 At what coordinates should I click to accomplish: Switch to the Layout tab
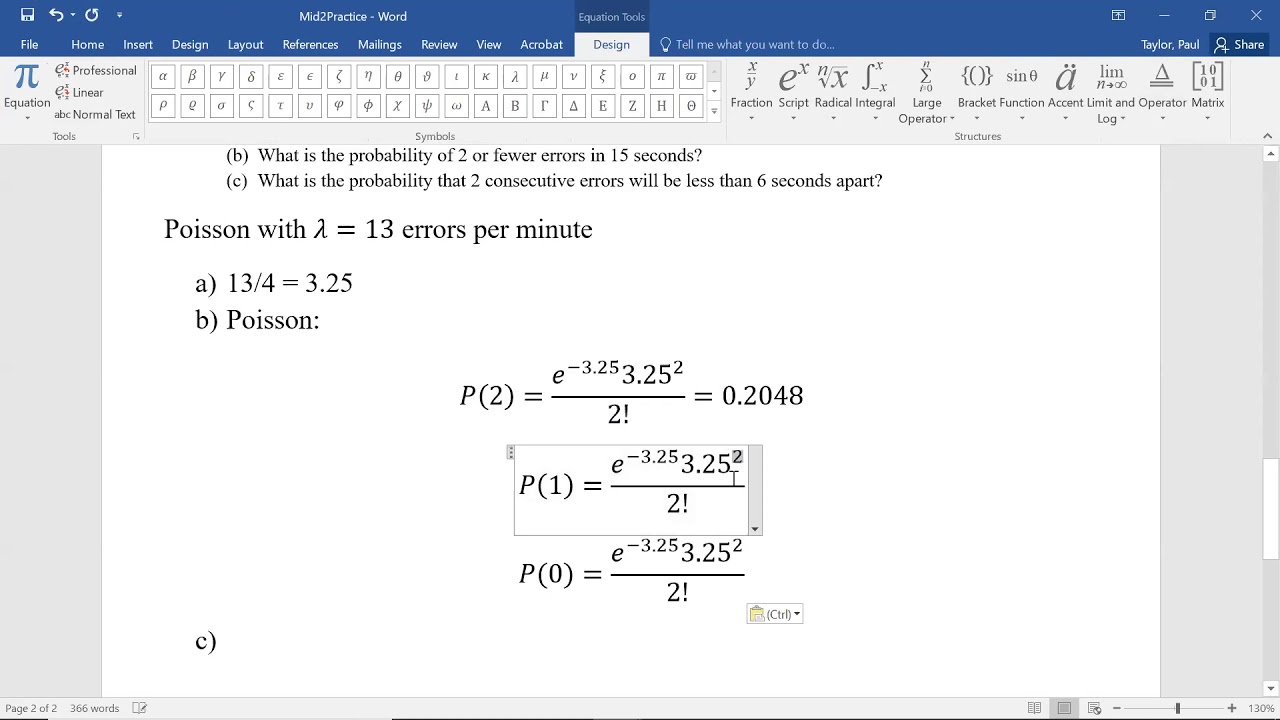[x=245, y=44]
